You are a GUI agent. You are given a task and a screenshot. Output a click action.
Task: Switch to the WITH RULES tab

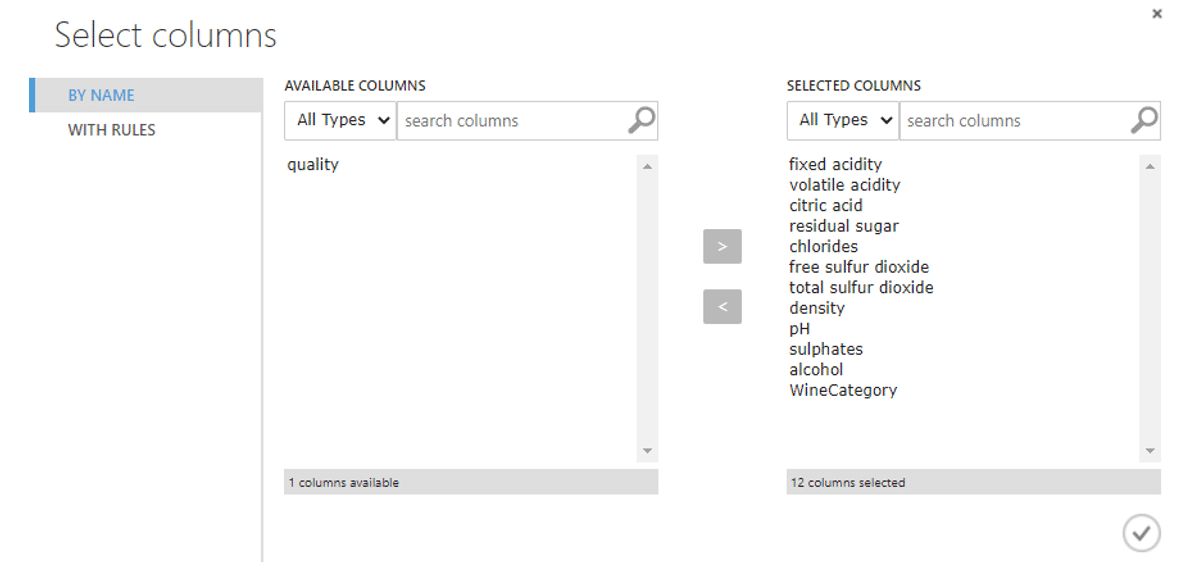[x=111, y=130]
